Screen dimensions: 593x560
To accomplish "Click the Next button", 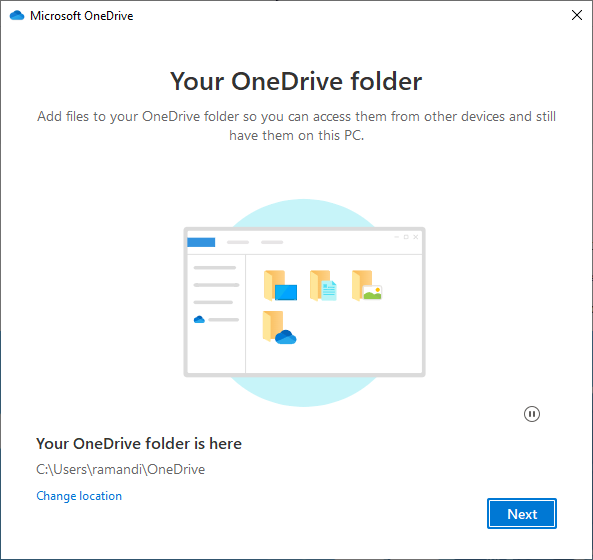I will tap(522, 513).
